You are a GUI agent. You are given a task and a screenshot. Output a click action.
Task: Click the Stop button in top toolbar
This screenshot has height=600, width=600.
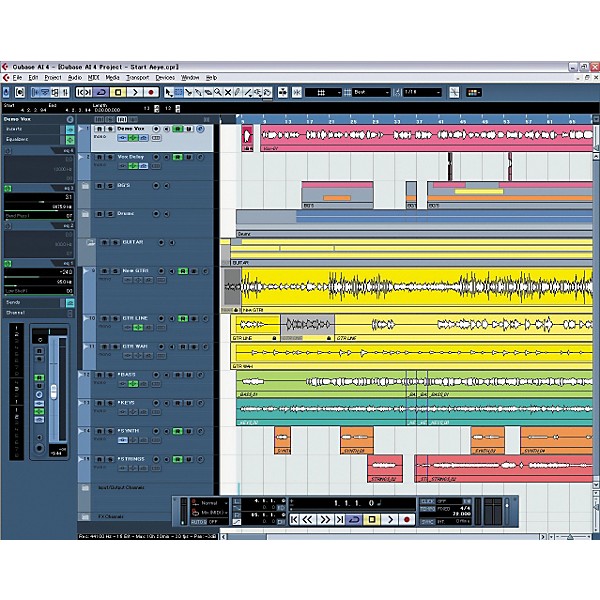click(x=118, y=92)
